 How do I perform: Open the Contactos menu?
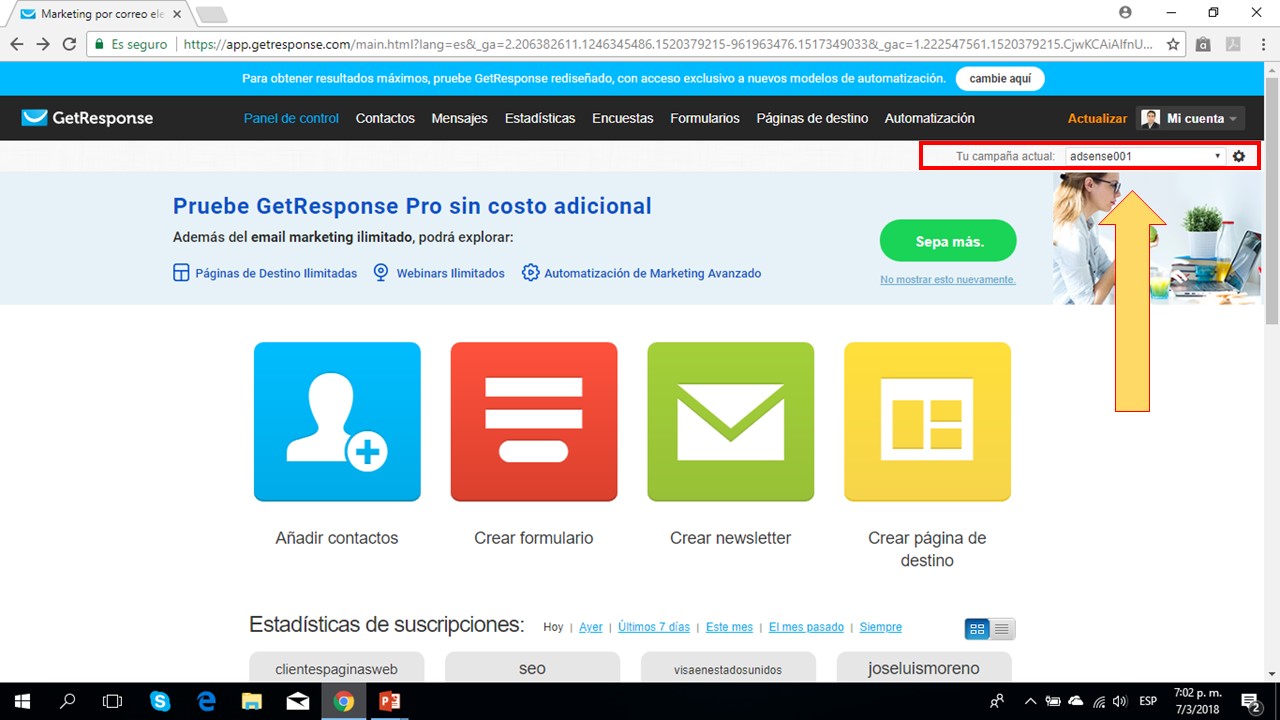pos(385,118)
